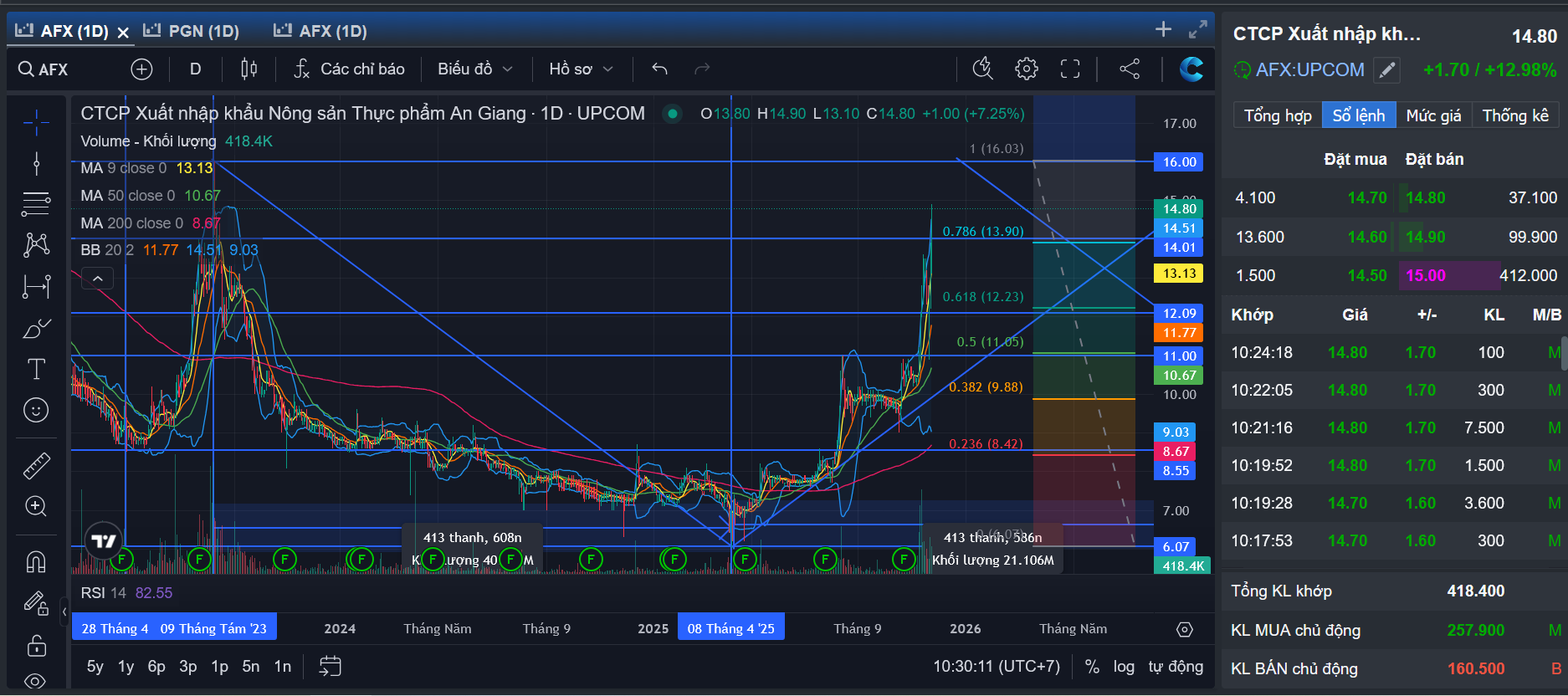This screenshot has height=696, width=1568.
Task: Open the Thống kê tab
Action: tap(1515, 115)
